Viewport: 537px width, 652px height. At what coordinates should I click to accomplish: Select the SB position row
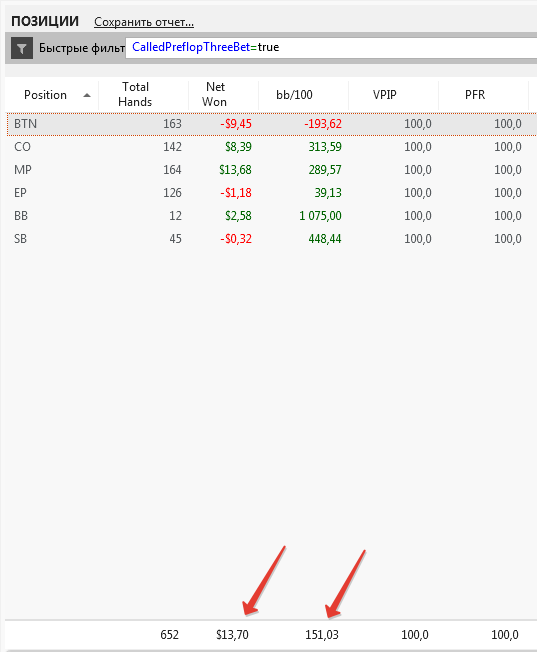[272, 239]
